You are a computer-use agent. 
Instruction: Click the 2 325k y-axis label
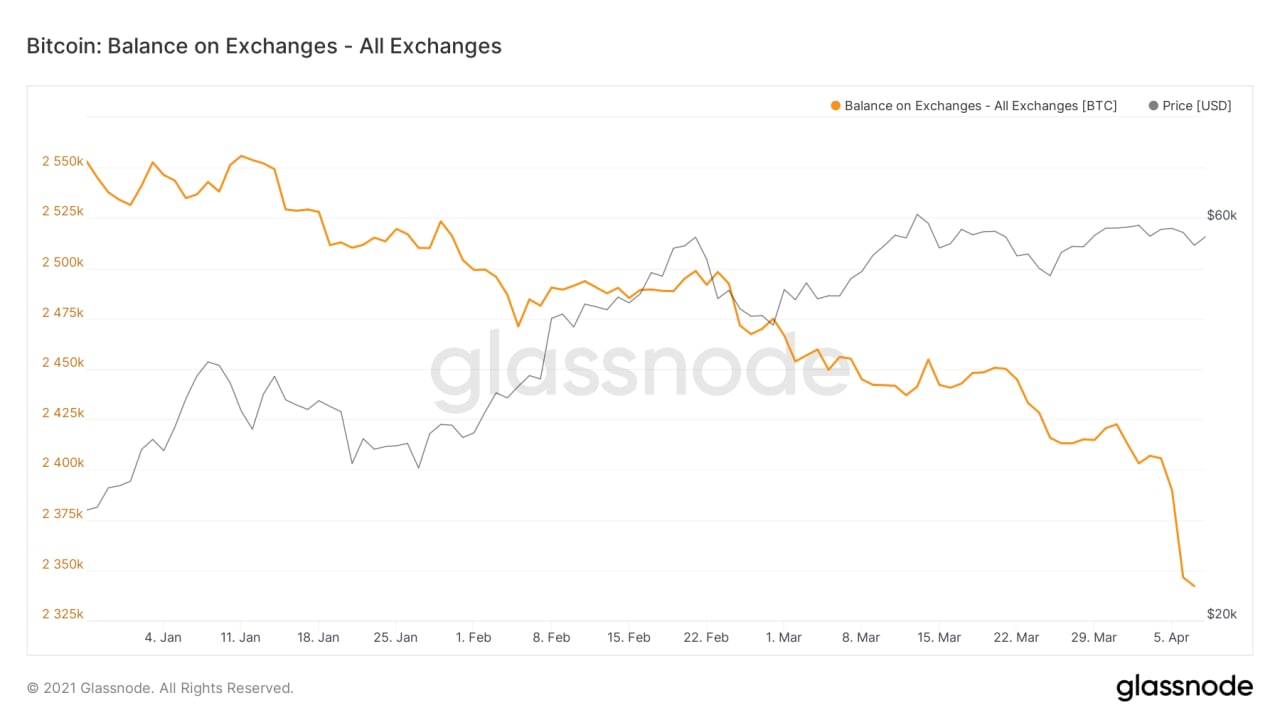[x=62, y=614]
